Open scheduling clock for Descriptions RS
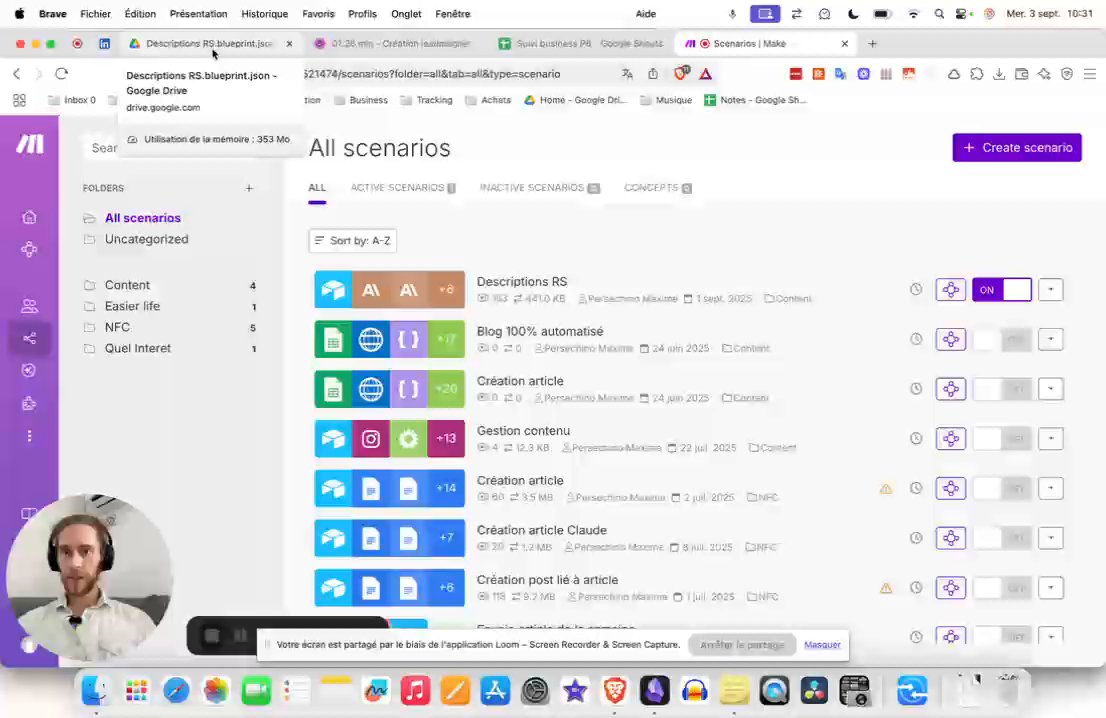The width and height of the screenshot is (1106, 718). tap(916, 289)
